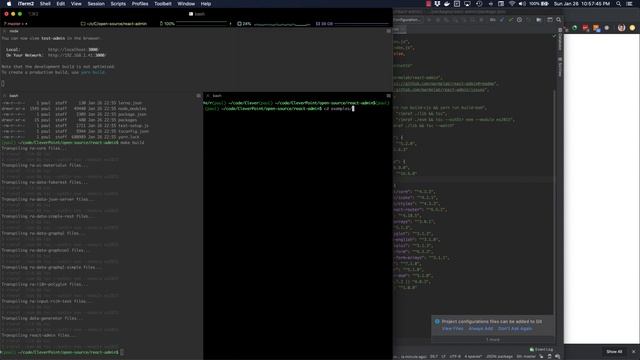Open the Event Log in IDE status bar
Image resolution: width=640 pixels, height=360 pixels.
pos(541,349)
